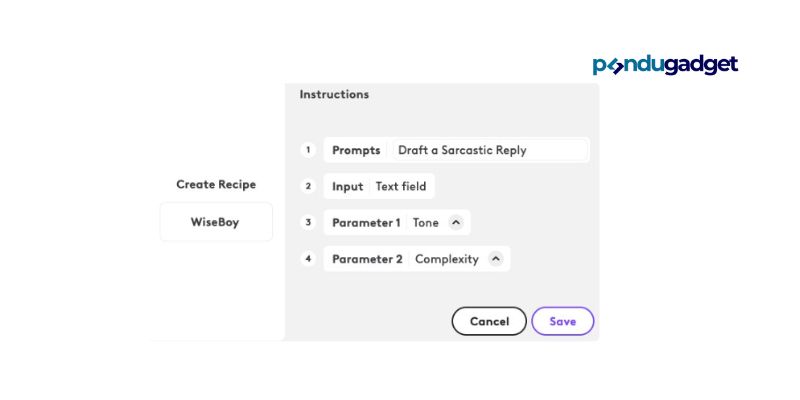Click the Parameter 1 label
Image resolution: width=800 pixels, height=400 pixels.
click(366, 223)
